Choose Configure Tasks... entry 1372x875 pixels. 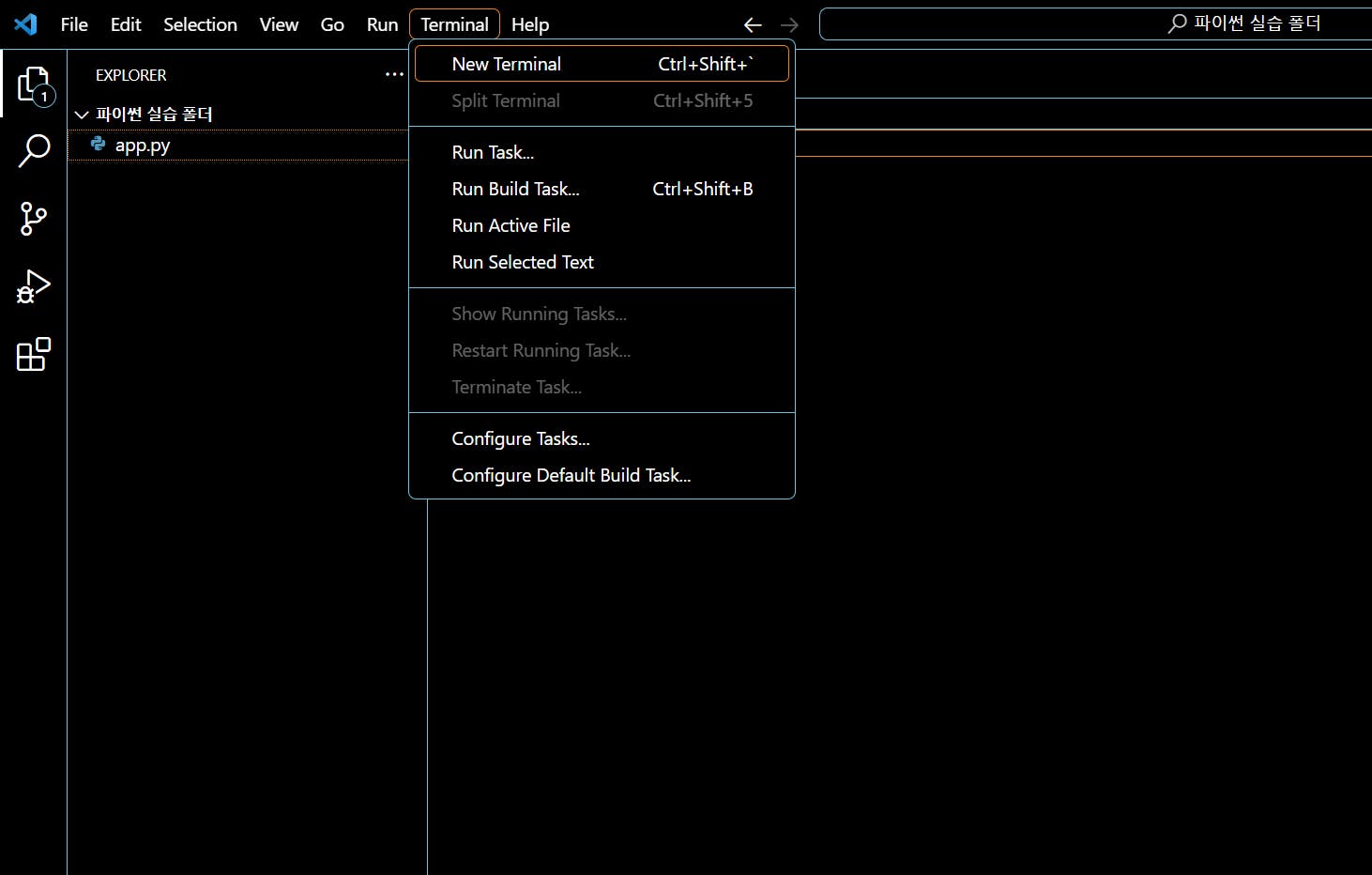tap(602, 438)
